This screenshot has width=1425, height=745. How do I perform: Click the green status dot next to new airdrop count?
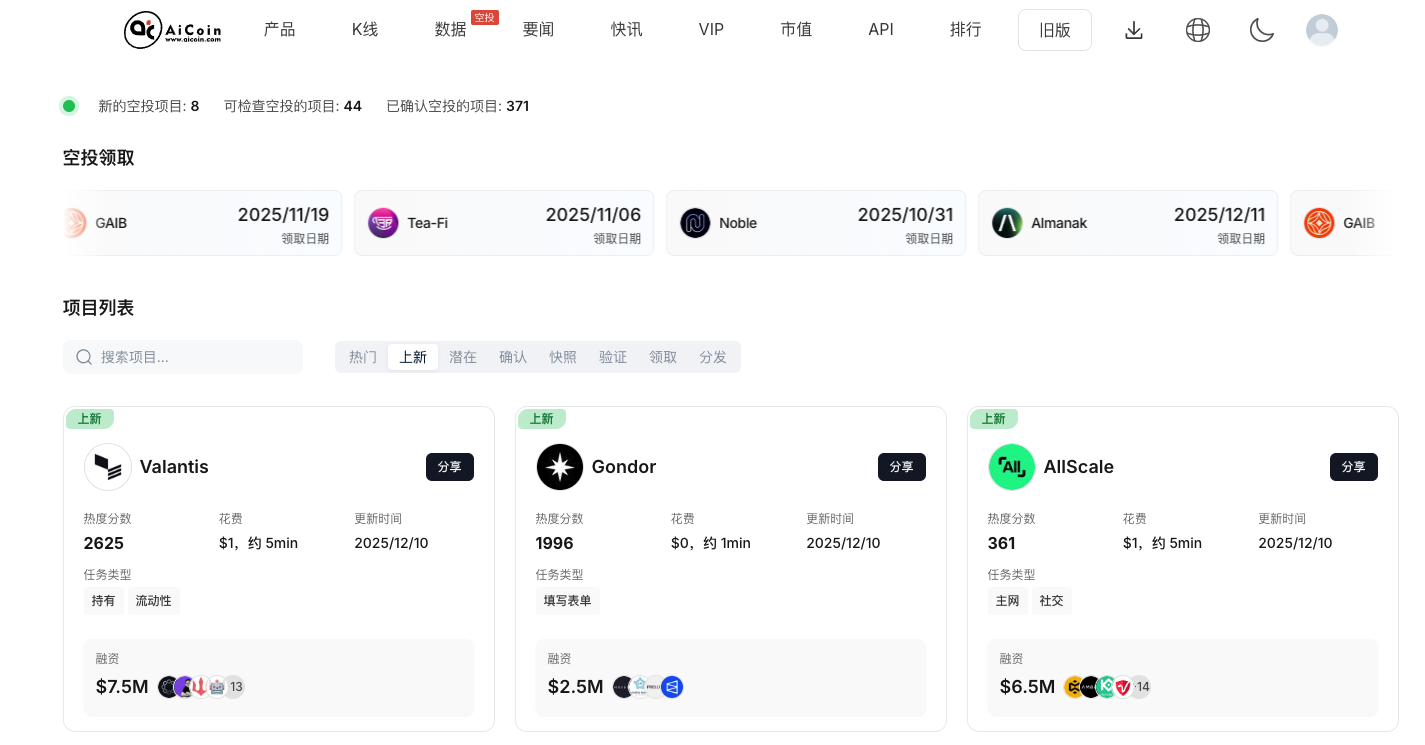point(68,105)
